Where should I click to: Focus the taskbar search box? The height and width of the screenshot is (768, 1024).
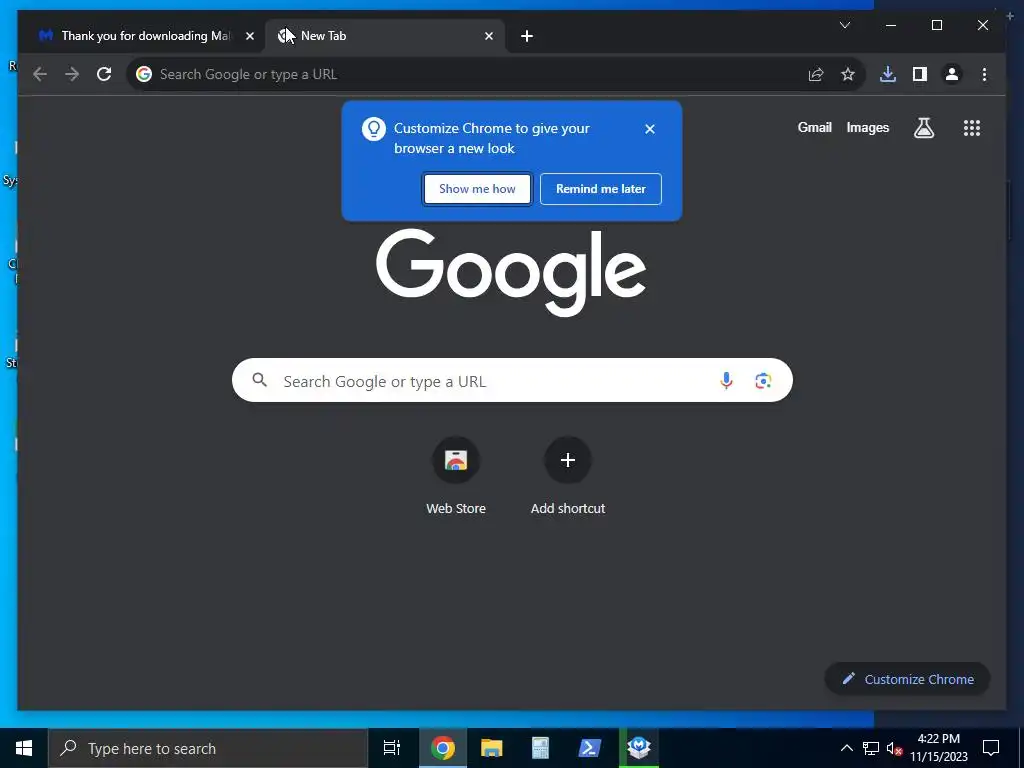[208, 748]
